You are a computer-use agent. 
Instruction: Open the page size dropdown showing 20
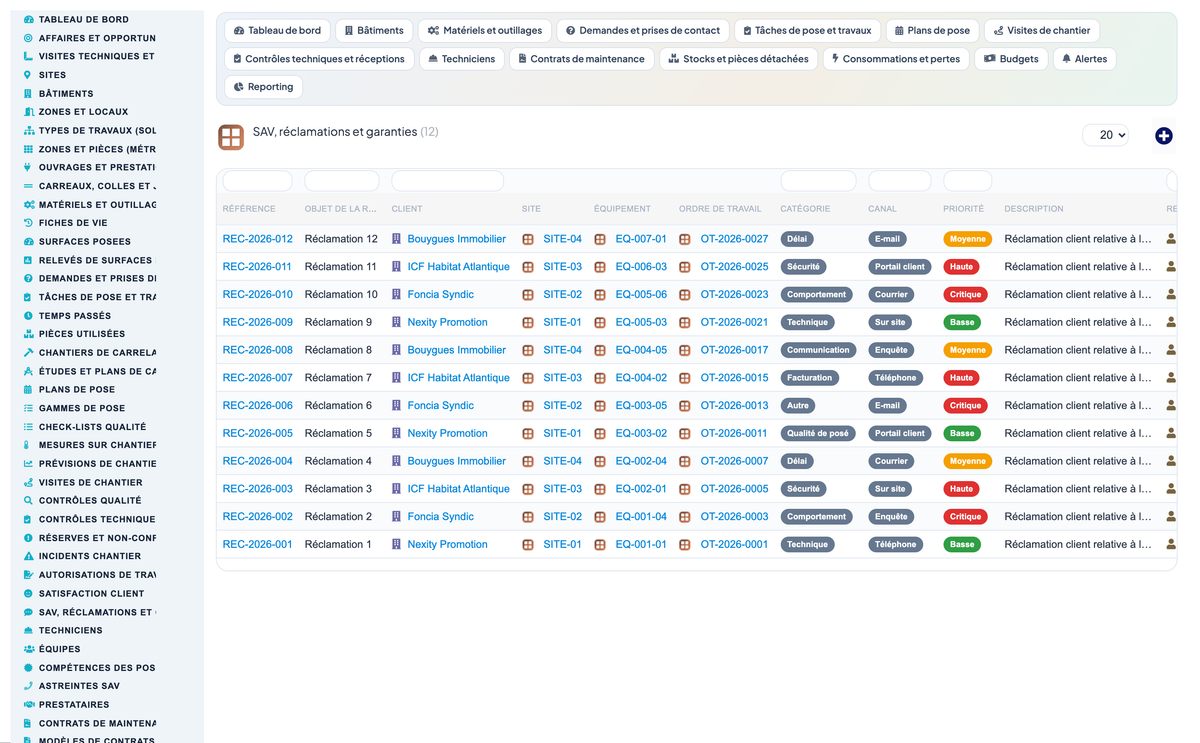coord(1105,135)
